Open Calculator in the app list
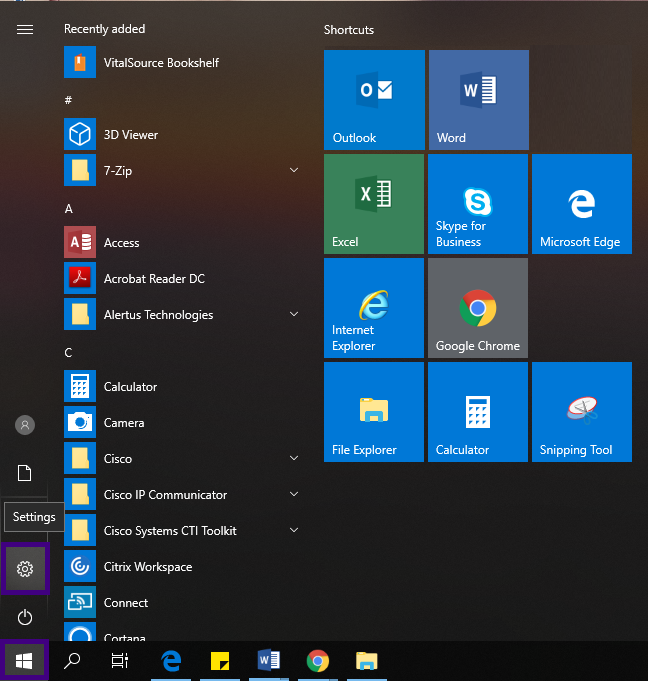This screenshot has height=681, width=648. point(182,387)
